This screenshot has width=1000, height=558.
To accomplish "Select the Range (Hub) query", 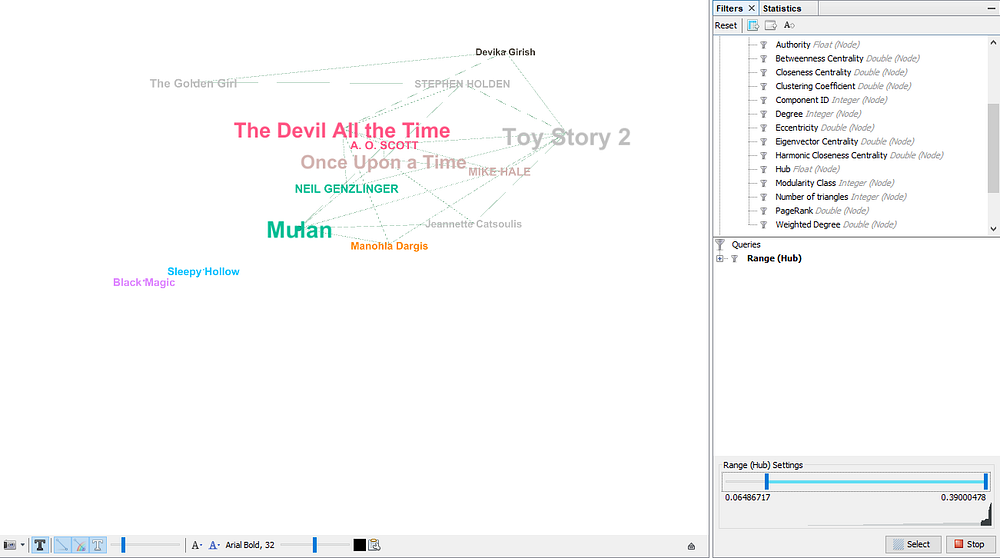I will (774, 258).
